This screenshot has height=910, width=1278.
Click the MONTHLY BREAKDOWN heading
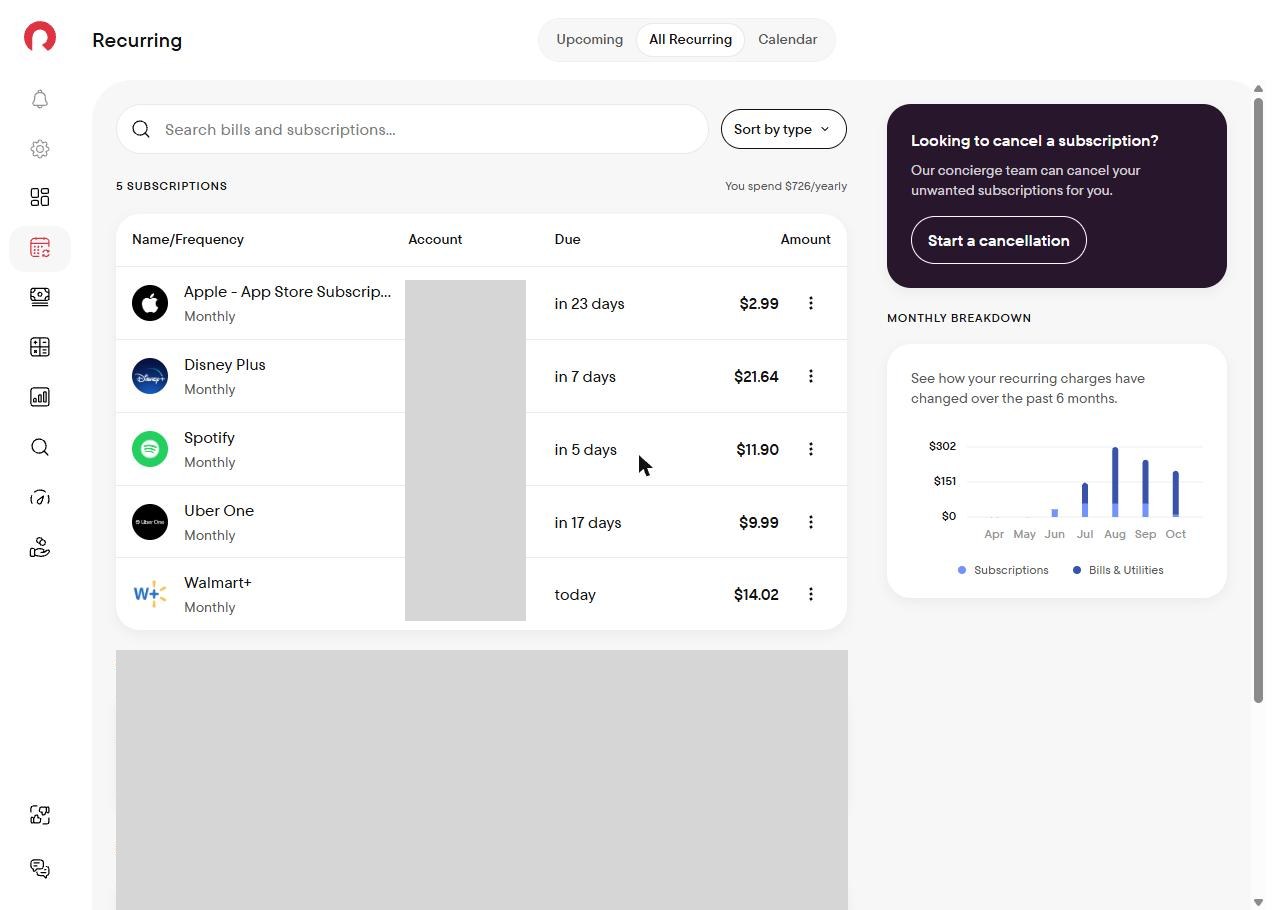(x=959, y=318)
